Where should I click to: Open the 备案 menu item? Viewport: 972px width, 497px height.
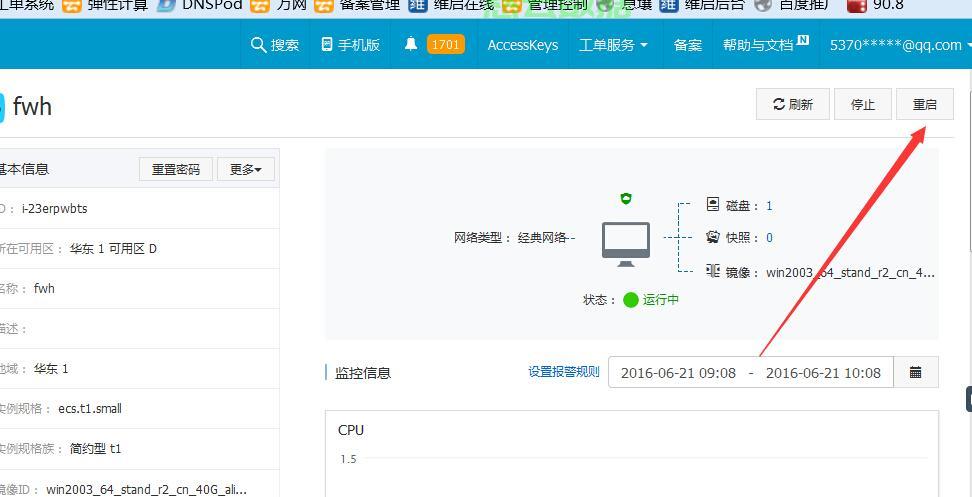[687, 45]
